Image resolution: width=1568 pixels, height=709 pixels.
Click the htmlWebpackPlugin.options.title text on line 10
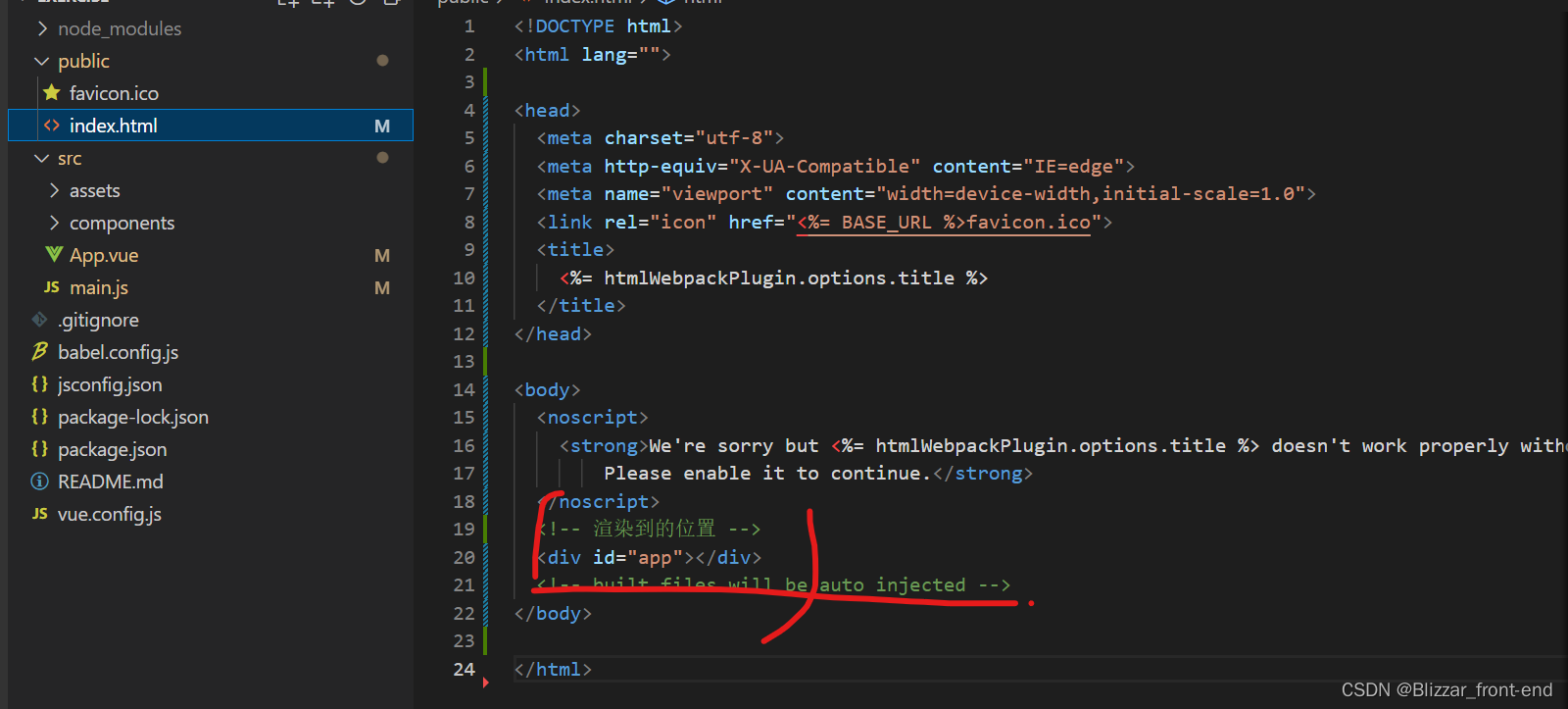(779, 279)
